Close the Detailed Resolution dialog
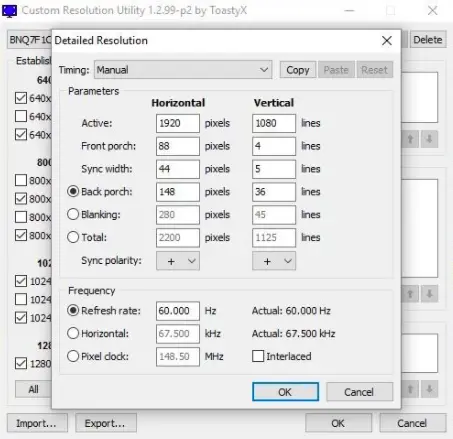Image resolution: width=453 pixels, height=439 pixels. point(386,41)
